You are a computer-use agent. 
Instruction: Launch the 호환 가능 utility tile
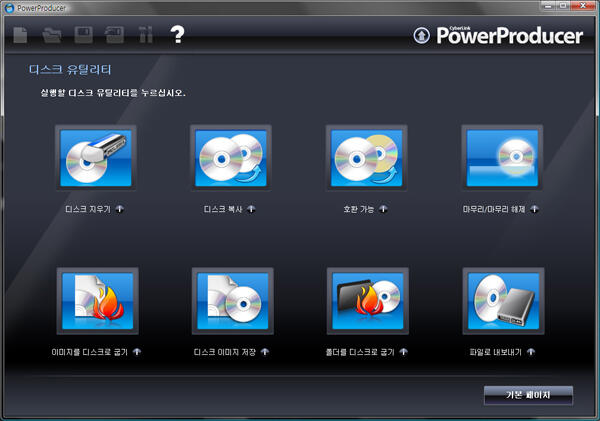point(366,158)
